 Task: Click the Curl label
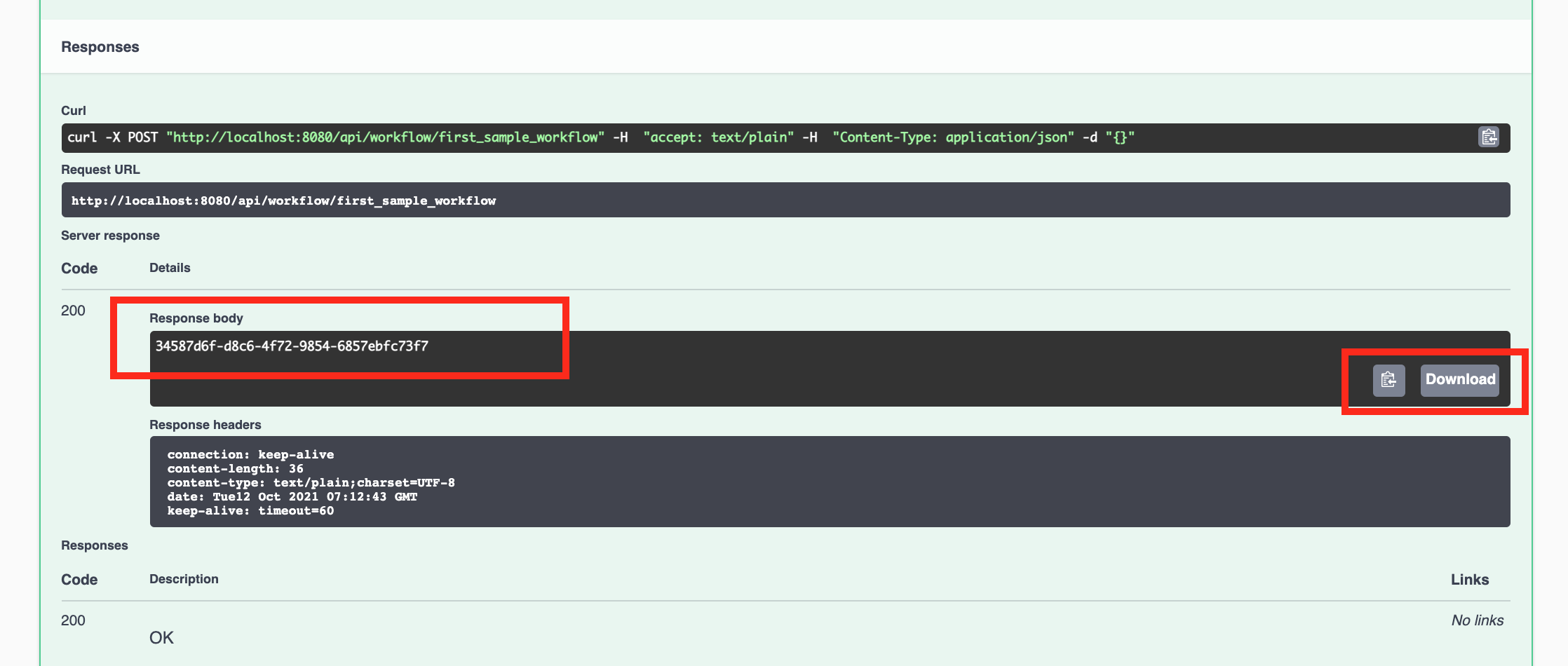point(74,111)
